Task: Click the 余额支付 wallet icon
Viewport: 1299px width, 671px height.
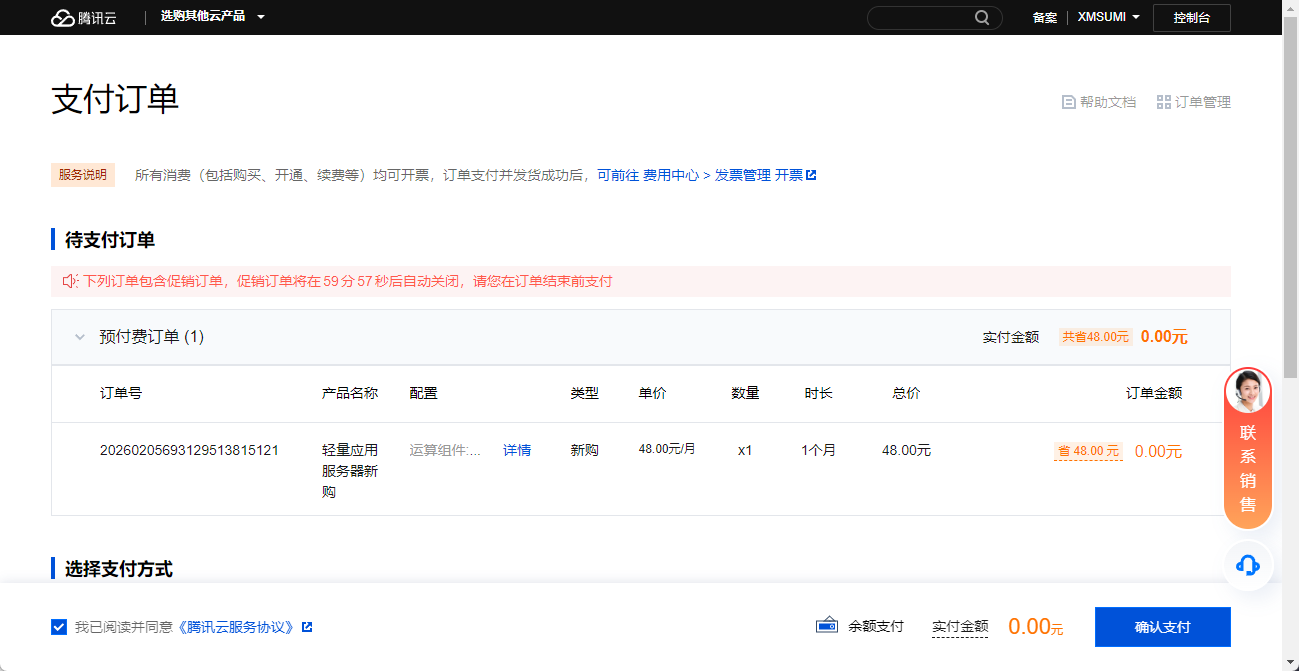Action: click(x=826, y=626)
